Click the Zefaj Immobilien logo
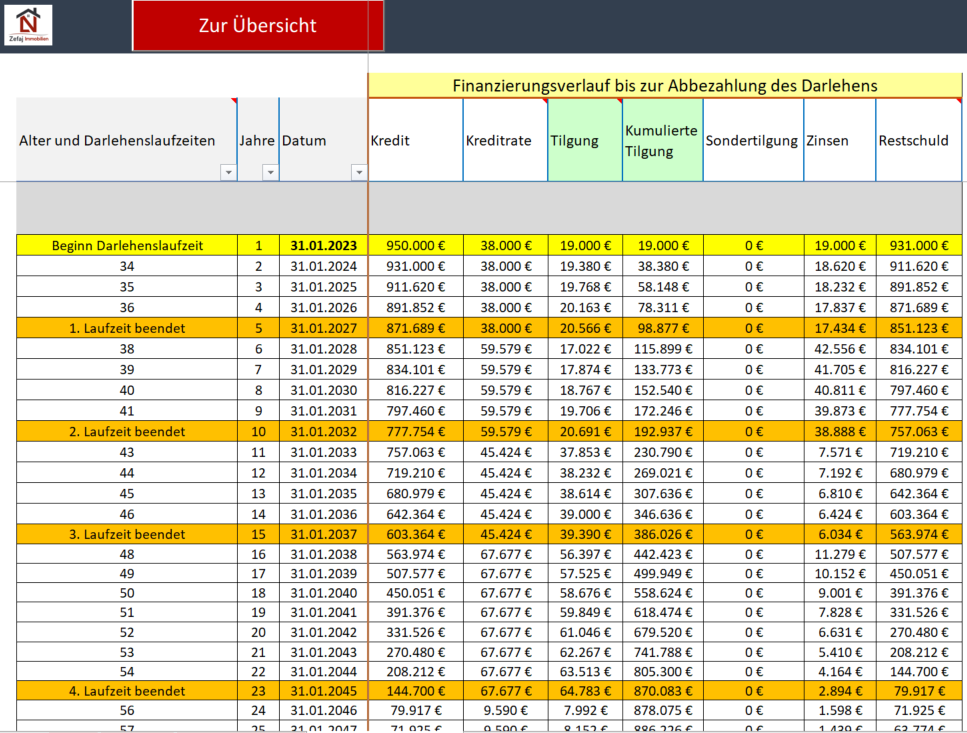Screen dimensions: 967x733 pyautogui.click(x=28, y=25)
